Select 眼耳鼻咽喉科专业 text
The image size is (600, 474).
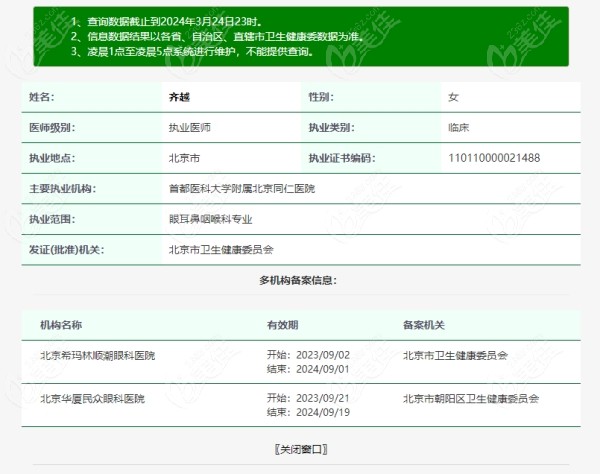[x=210, y=219]
